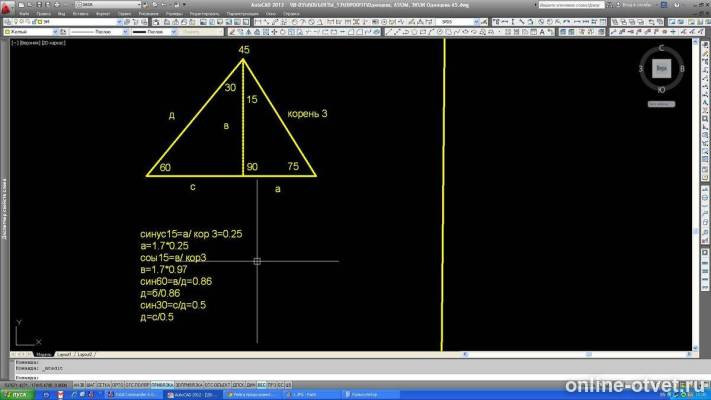The image size is (711, 400).
Task: Select the Move tool in the Modify toolbar
Action: click(274, 32)
